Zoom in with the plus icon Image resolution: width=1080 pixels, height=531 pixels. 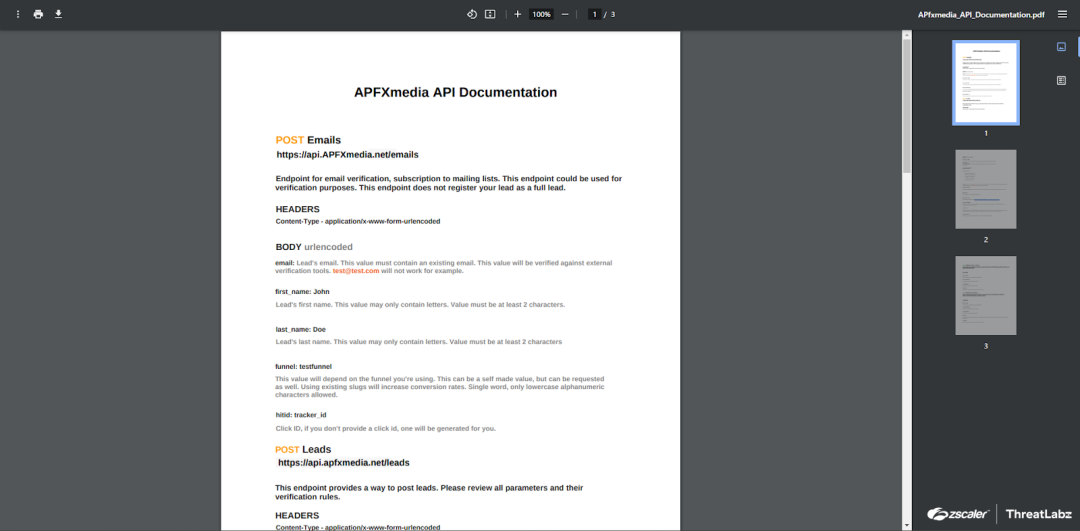tap(517, 14)
